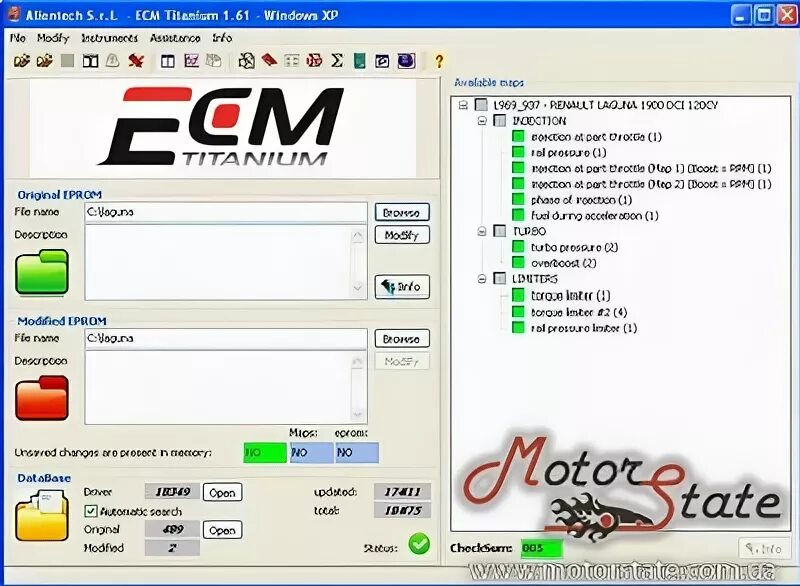800x586 pixels.
Task: Click the red eraser-shaped toolbar icon
Action: point(269,61)
